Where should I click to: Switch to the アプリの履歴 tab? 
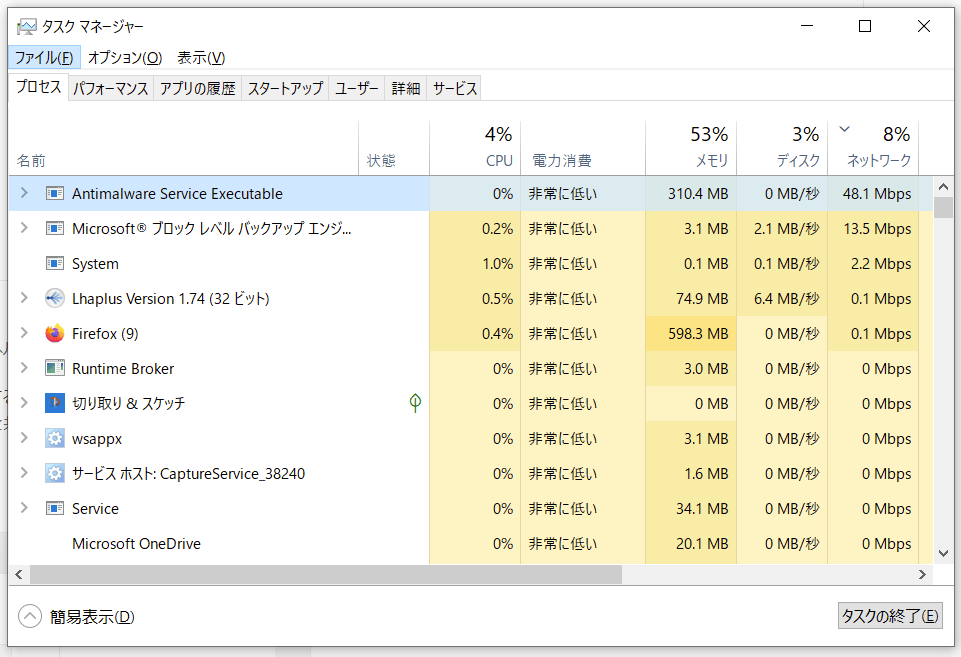[x=197, y=89]
